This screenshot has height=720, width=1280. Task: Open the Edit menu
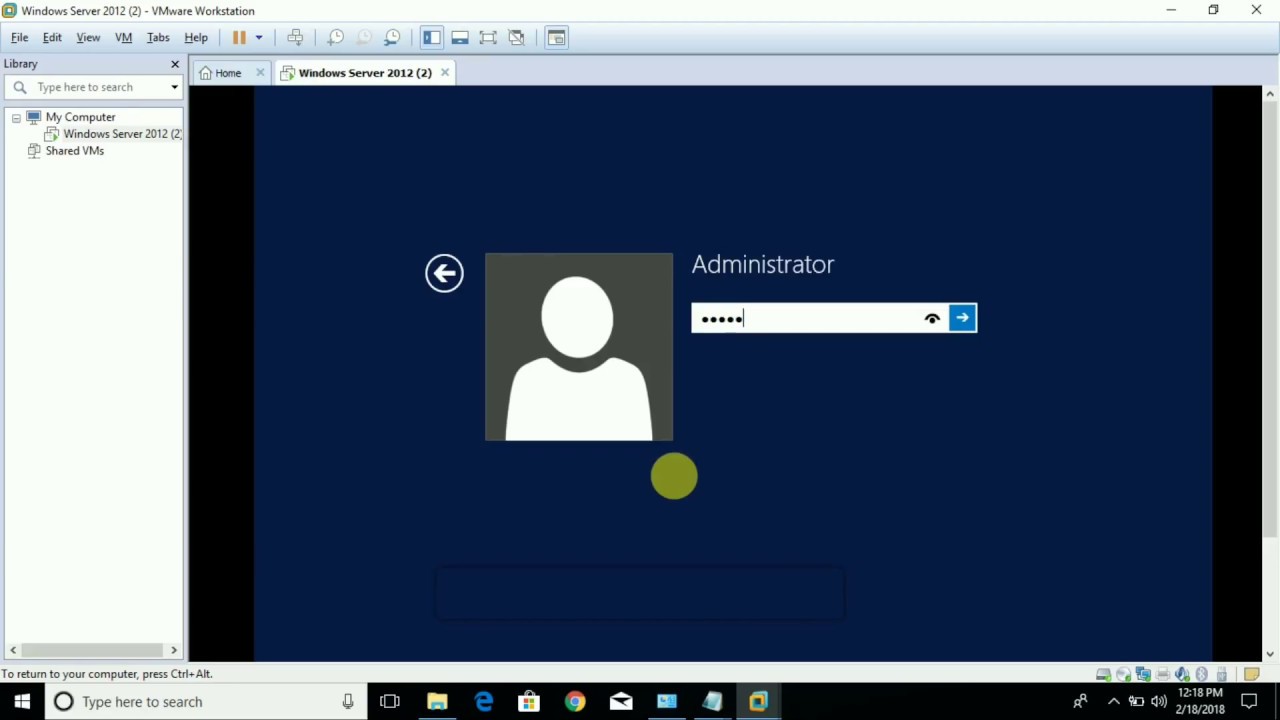[52, 37]
